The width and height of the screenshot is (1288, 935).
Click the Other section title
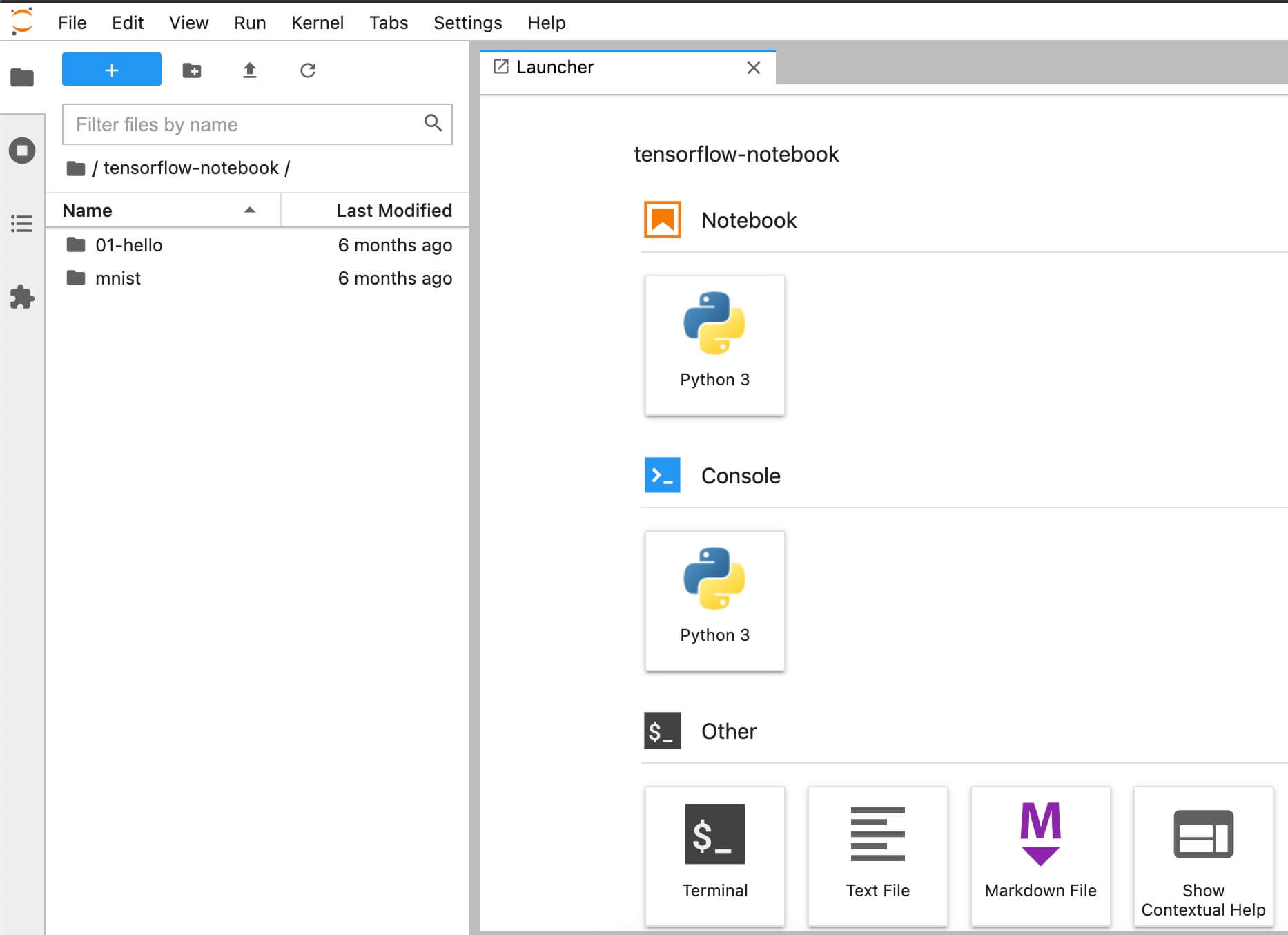pyautogui.click(x=729, y=731)
